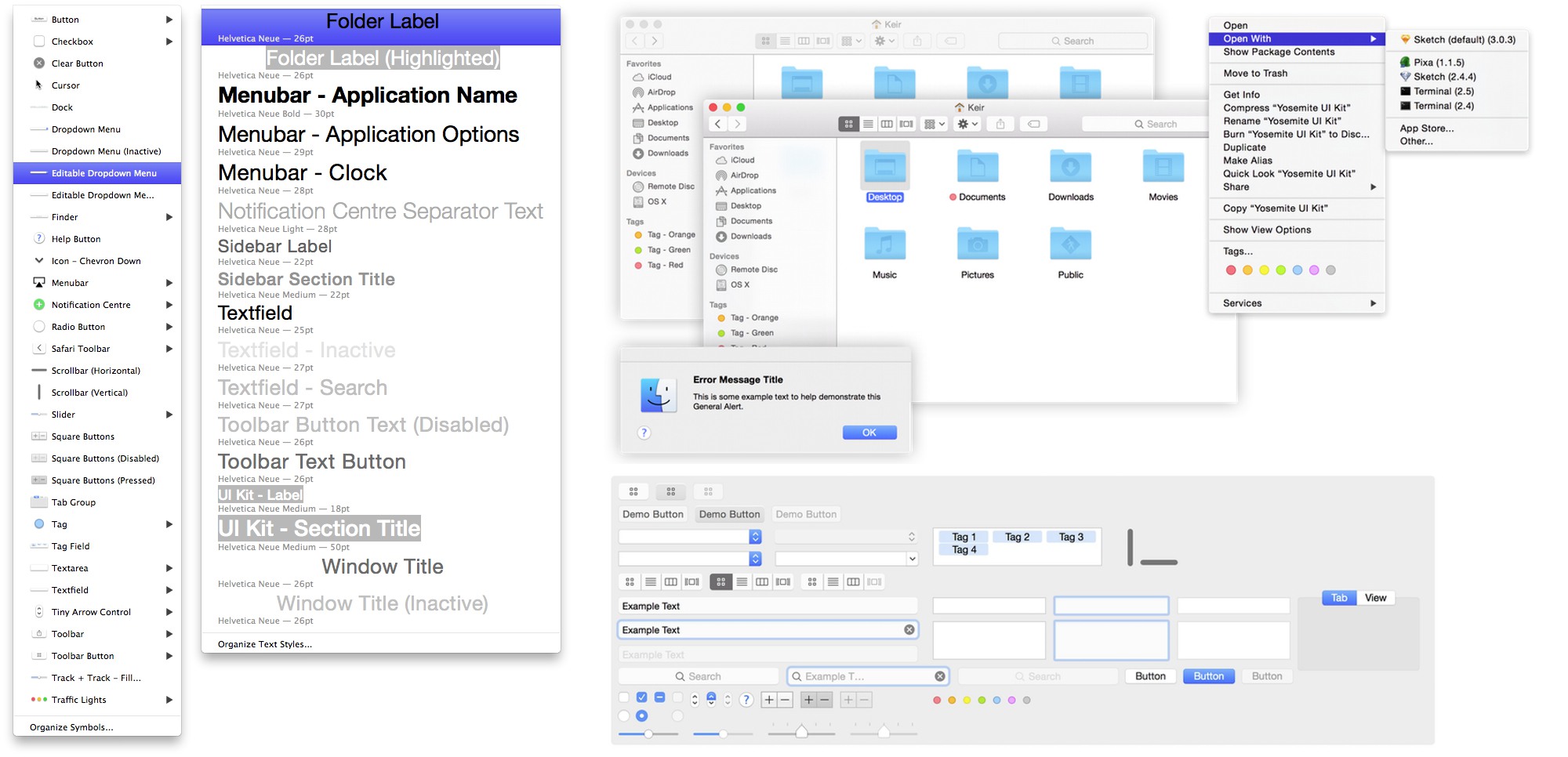The width and height of the screenshot is (1568, 757).
Task: Open Applications in the active Finder sidebar
Action: click(x=746, y=190)
